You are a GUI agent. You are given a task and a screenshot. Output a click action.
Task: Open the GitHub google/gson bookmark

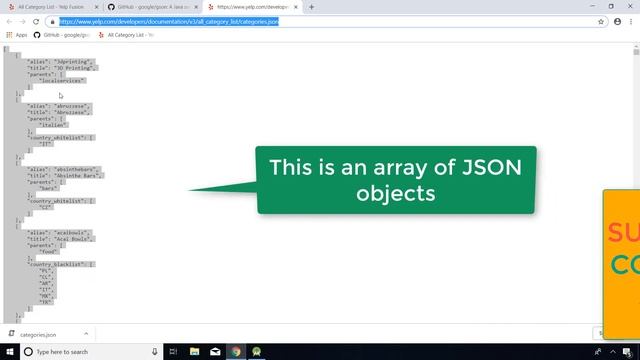pyautogui.click(x=61, y=35)
